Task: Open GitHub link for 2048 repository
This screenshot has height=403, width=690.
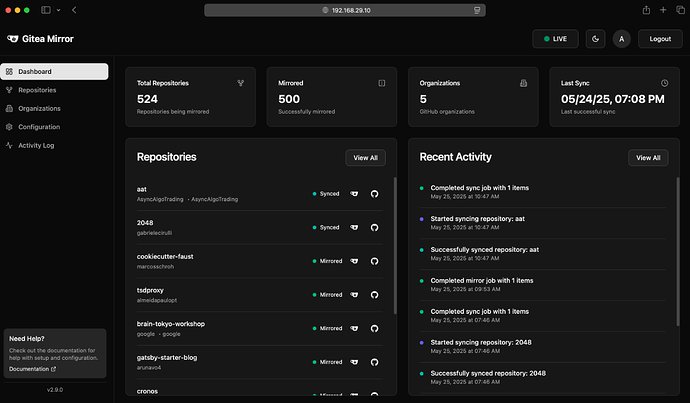Action: tap(375, 228)
